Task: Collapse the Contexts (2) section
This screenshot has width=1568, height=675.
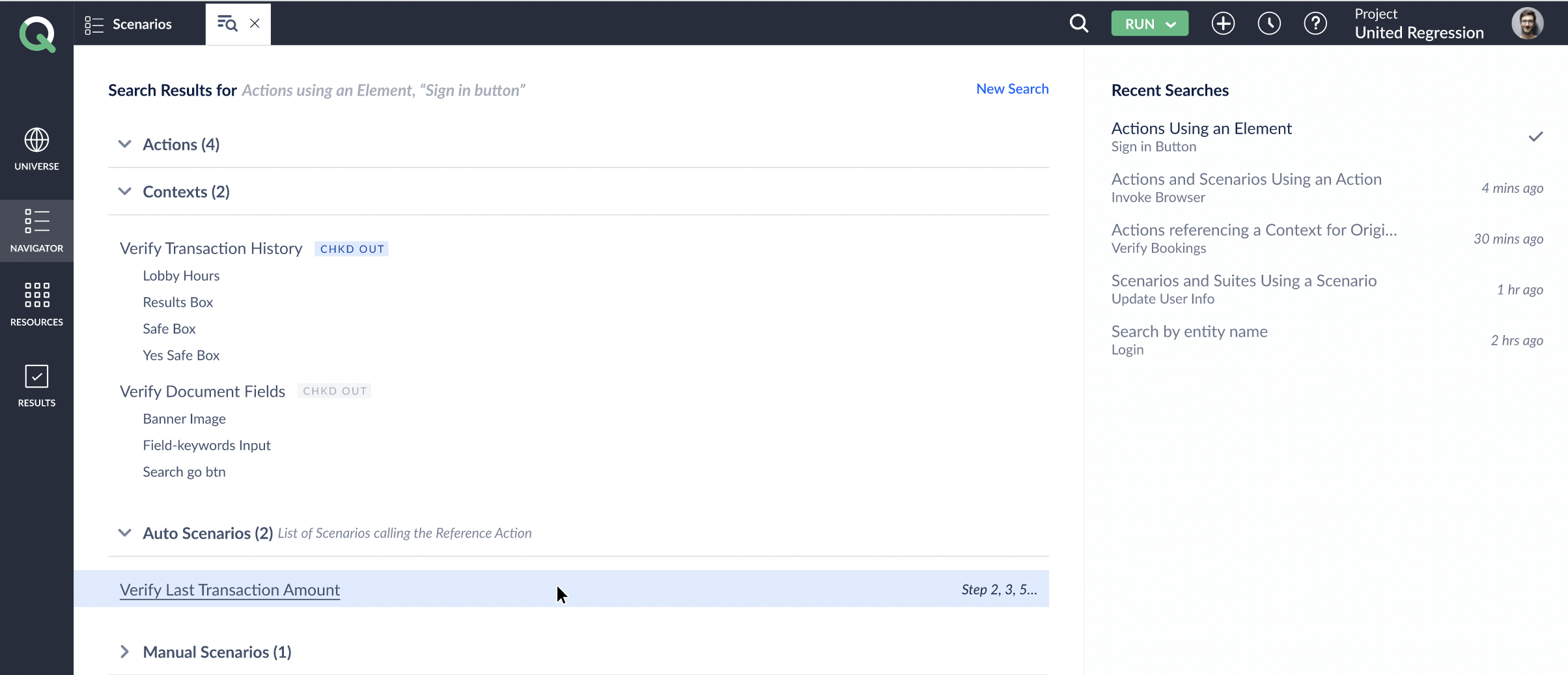Action: (x=124, y=192)
